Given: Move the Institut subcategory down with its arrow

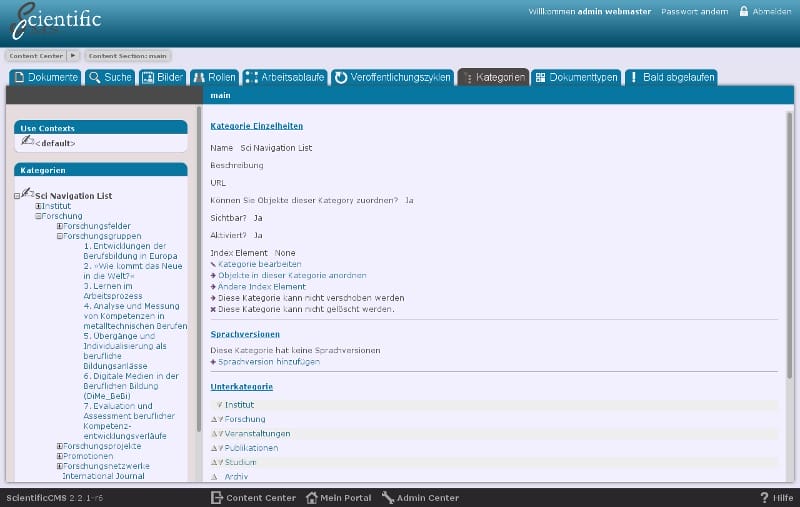Looking at the screenshot, I should pos(219,405).
